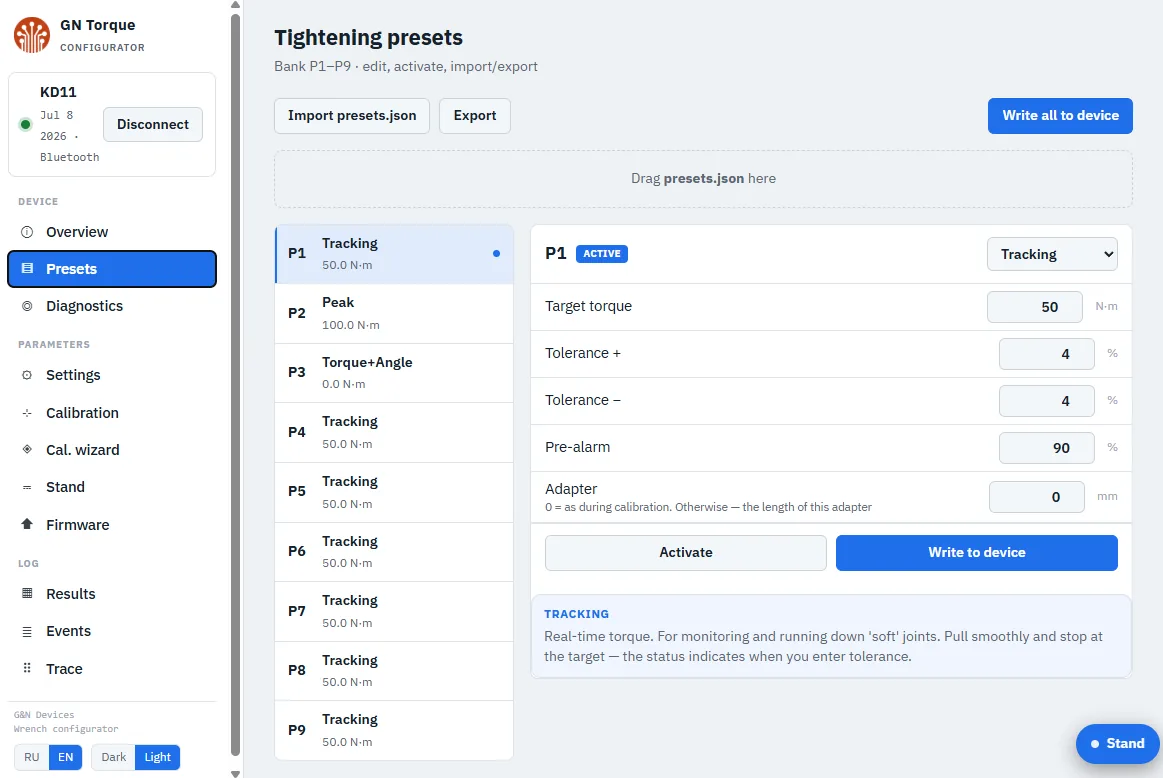This screenshot has height=778, width=1163.
Task: Click the ACTIVE badge next to P1
Action: tap(602, 254)
